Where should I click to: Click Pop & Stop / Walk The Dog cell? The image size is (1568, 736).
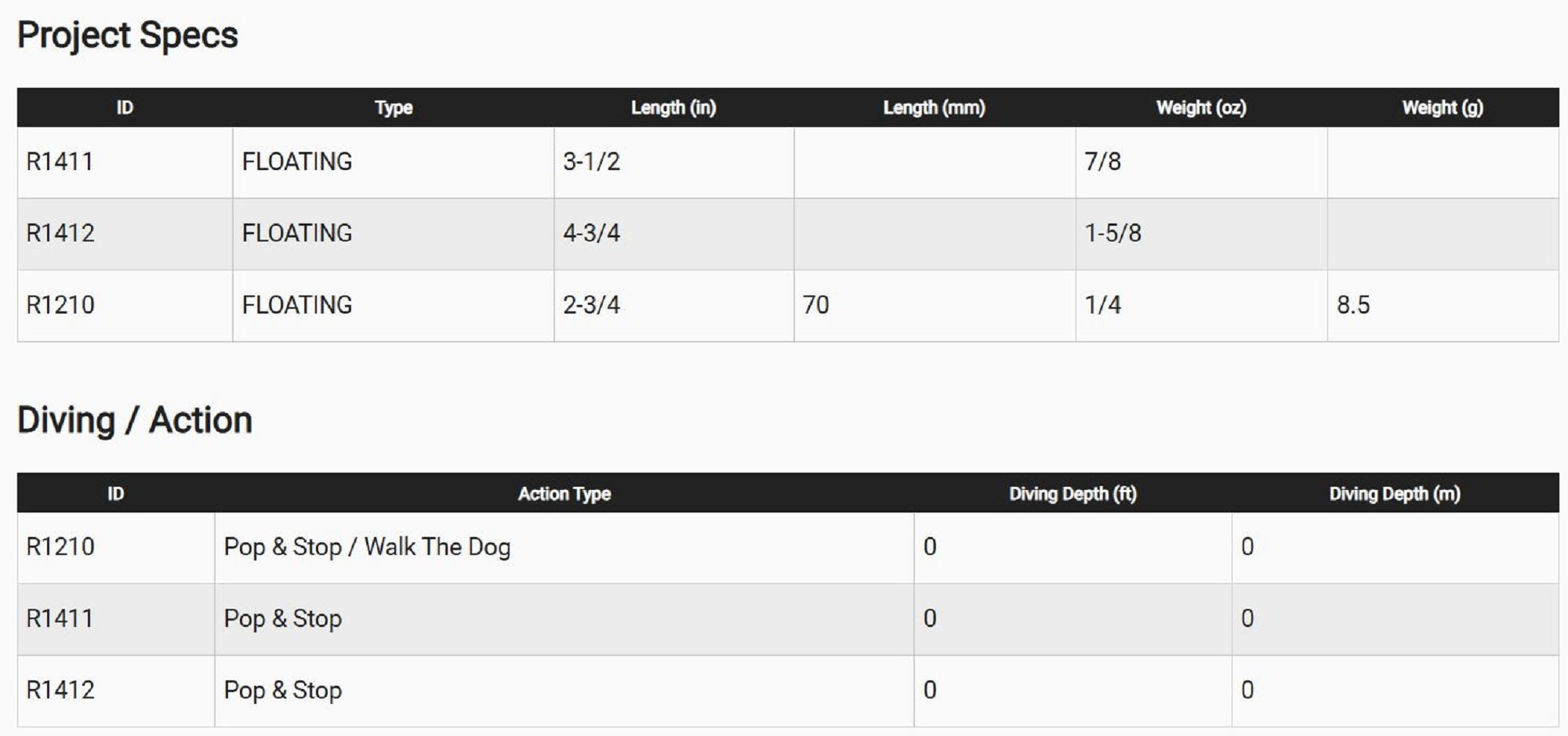point(367,547)
